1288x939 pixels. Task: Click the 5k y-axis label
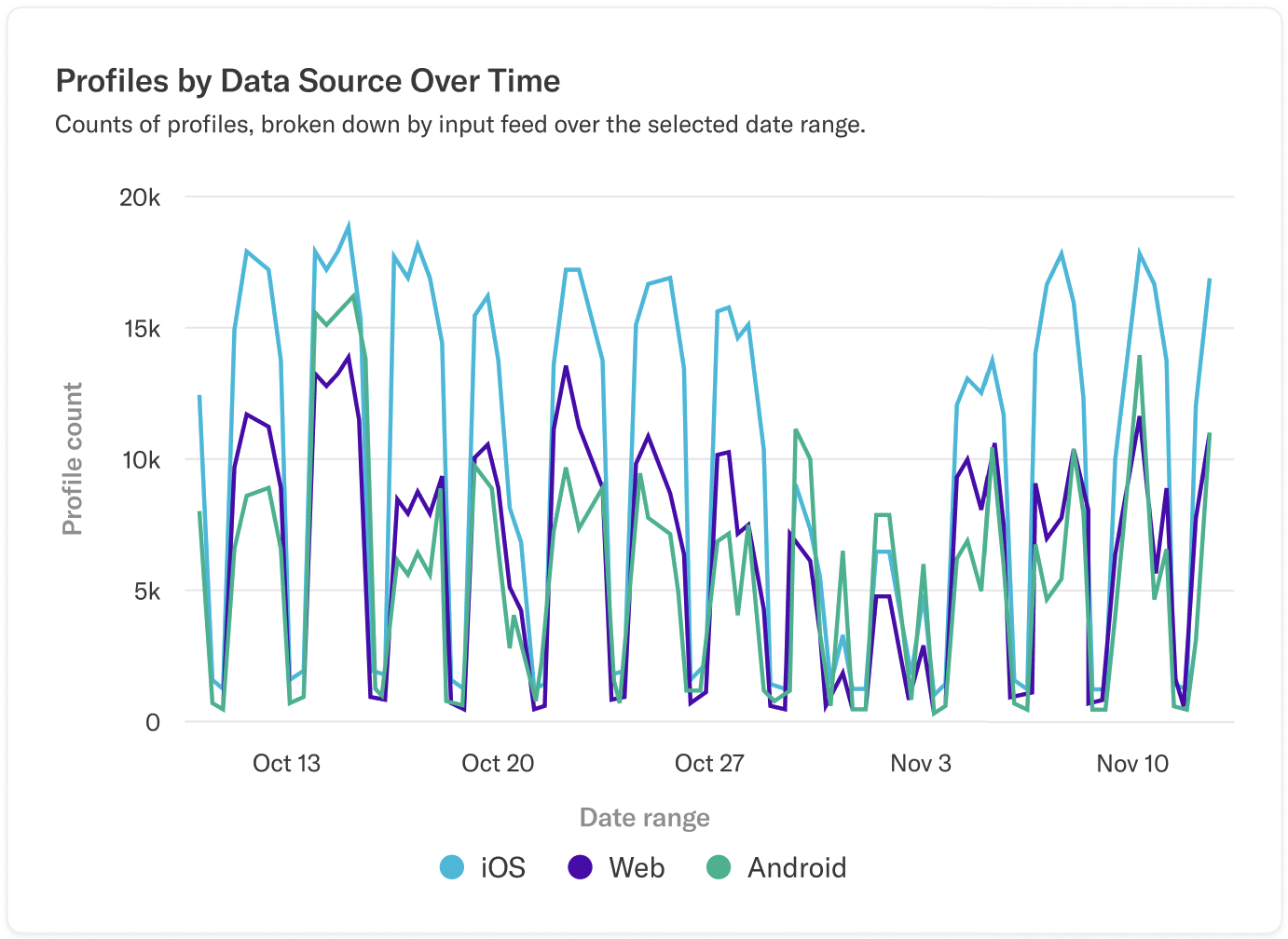tap(145, 592)
